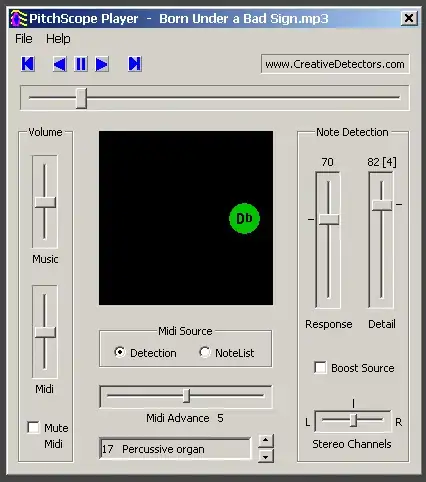
Task: Pause the song playback
Action: click(81, 64)
